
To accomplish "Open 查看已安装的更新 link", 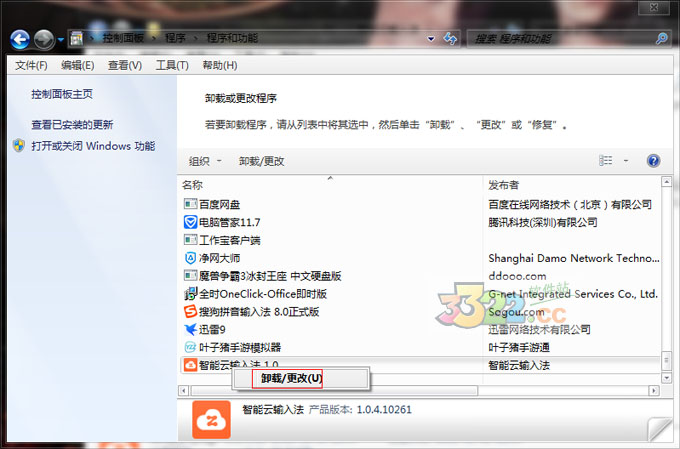I will pos(72,125).
